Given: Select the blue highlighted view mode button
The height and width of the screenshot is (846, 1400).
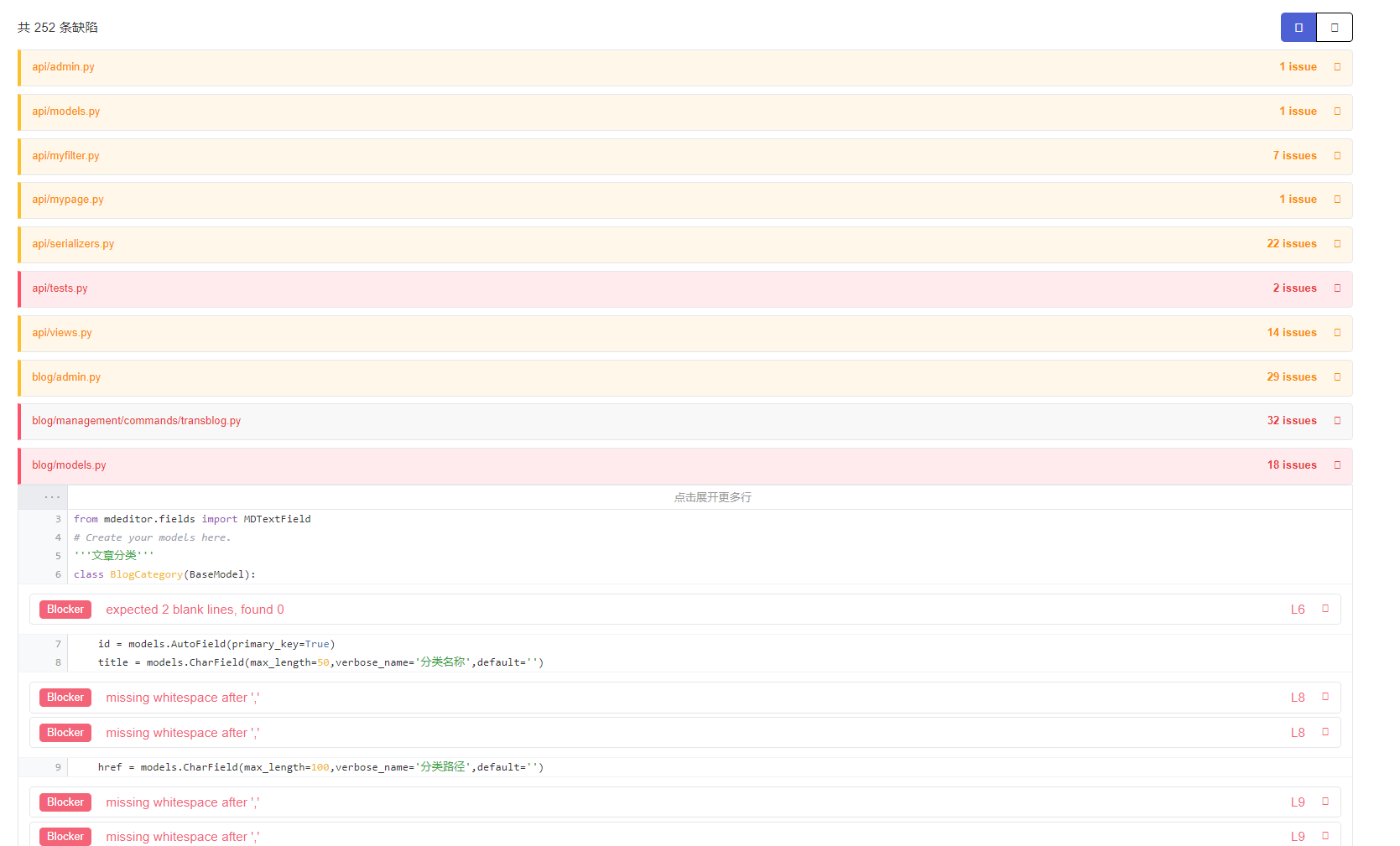Looking at the screenshot, I should pyautogui.click(x=1298, y=28).
